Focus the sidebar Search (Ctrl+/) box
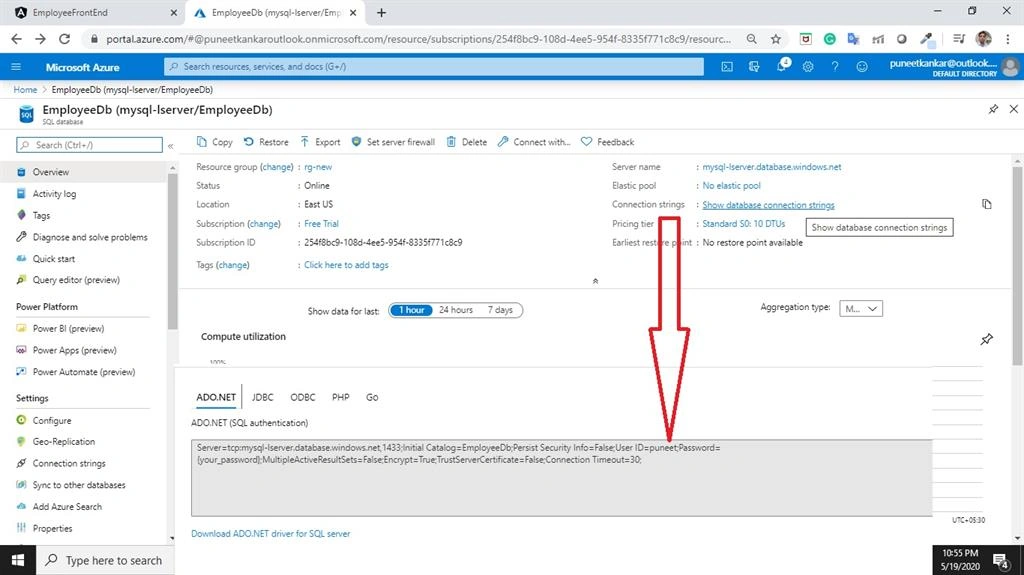The width and height of the screenshot is (1024, 575). [x=89, y=145]
